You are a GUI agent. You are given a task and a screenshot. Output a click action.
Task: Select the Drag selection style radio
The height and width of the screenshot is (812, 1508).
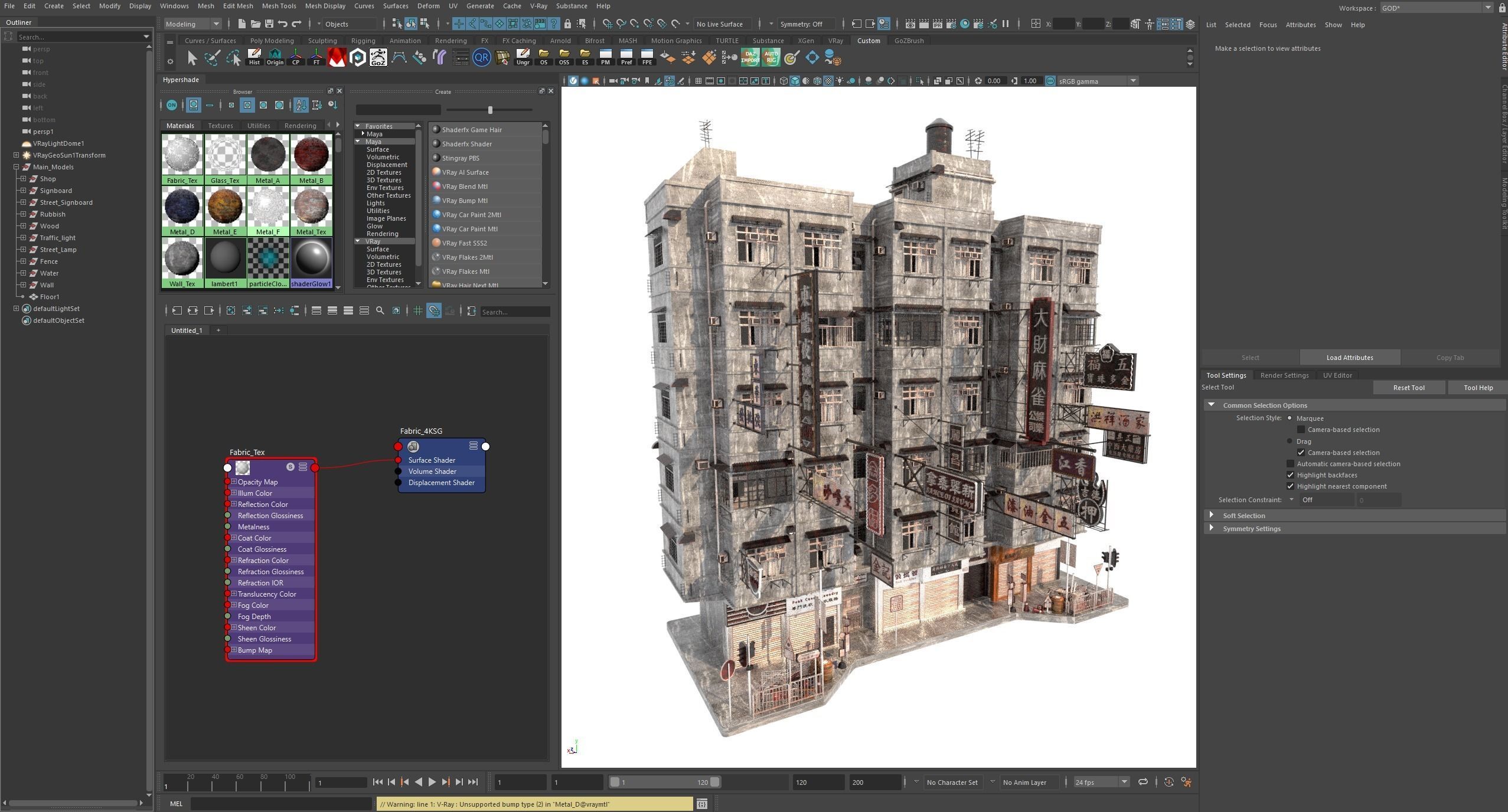point(1290,441)
